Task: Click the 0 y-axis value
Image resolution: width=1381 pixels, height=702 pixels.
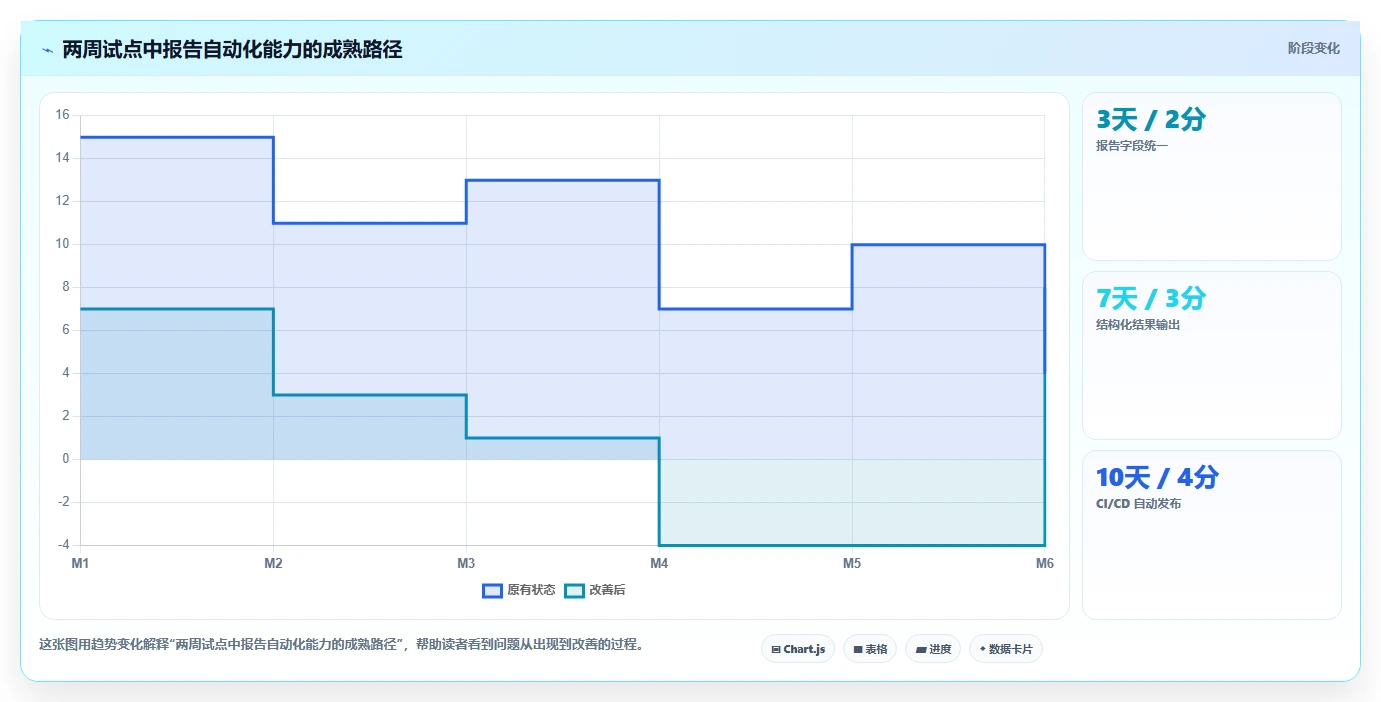Action: 65,459
